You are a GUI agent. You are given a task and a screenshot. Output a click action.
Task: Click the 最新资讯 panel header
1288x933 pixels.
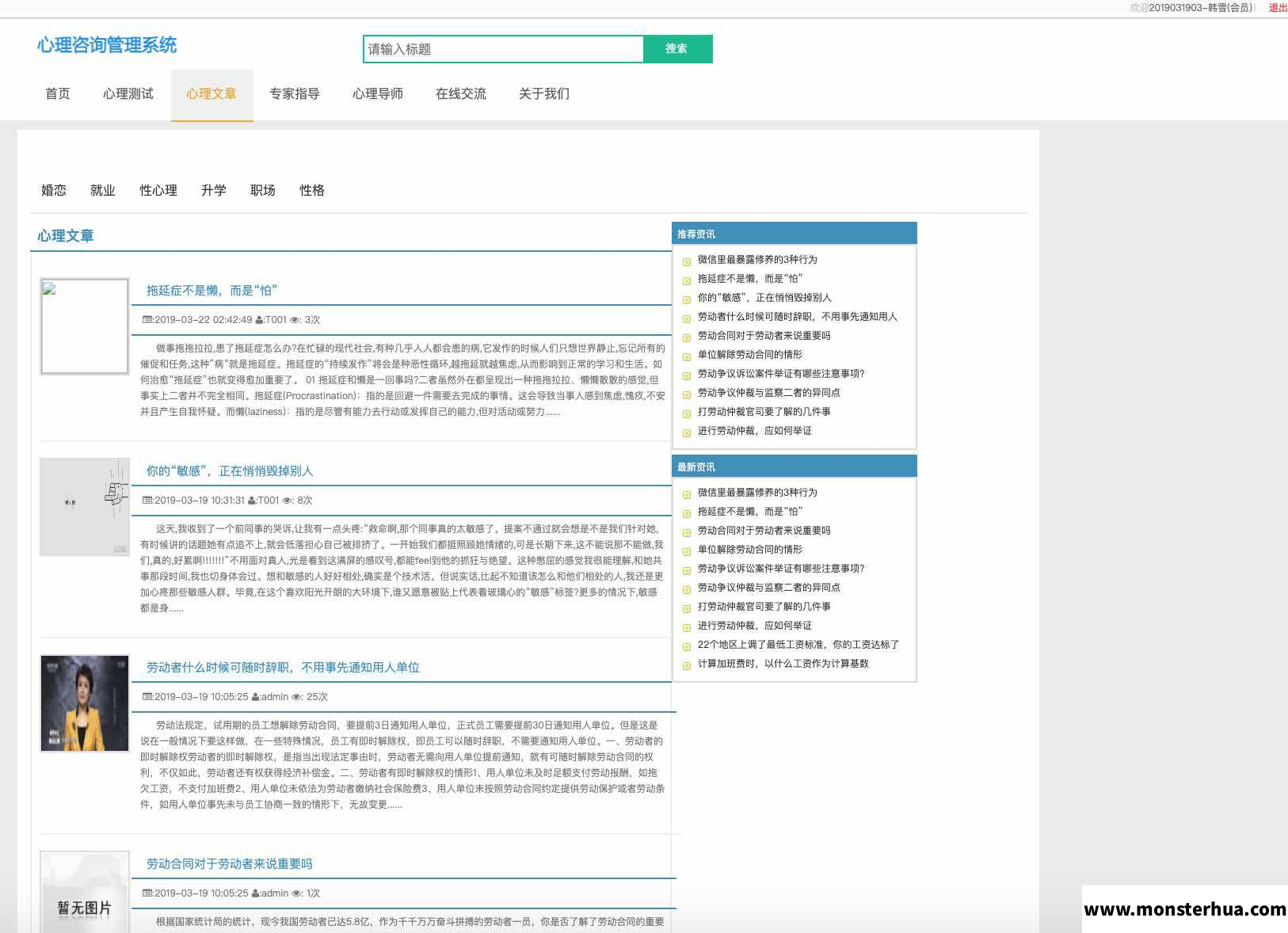[x=795, y=466]
